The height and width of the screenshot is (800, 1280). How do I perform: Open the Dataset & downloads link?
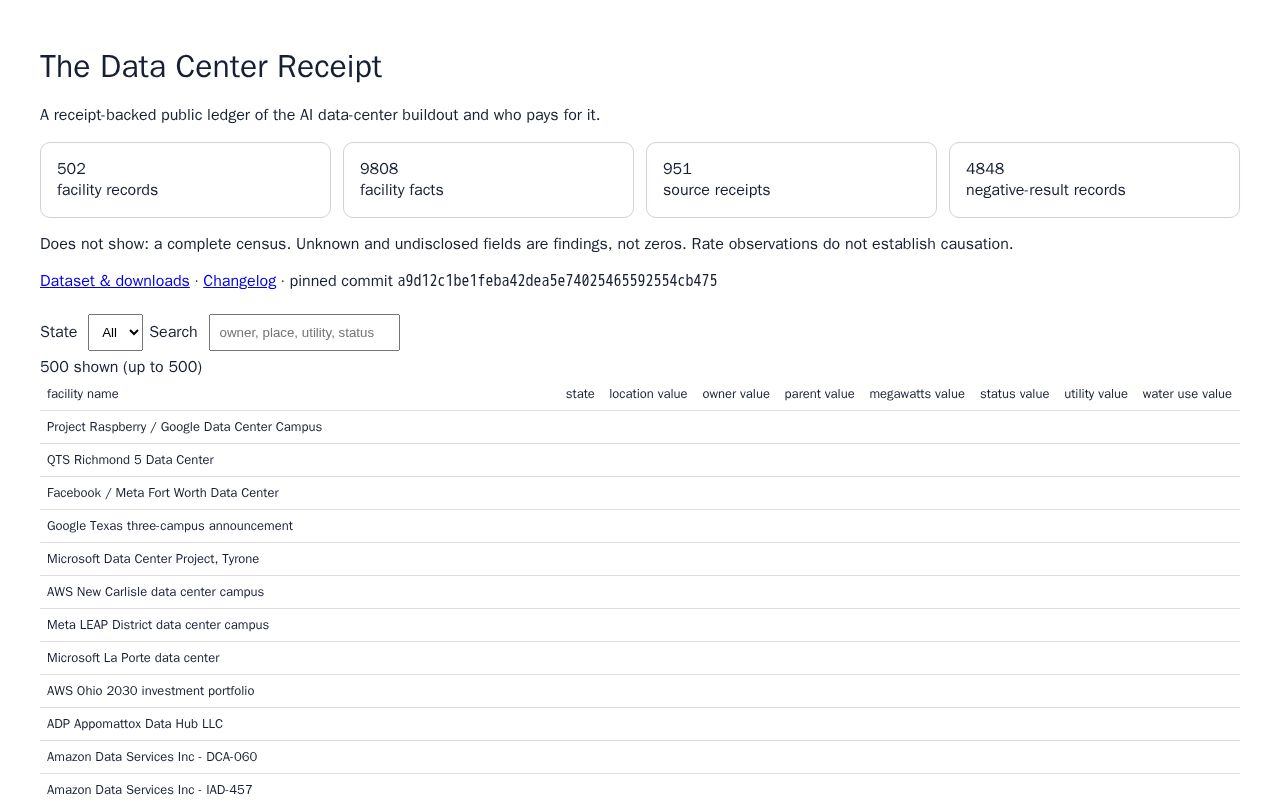115,281
